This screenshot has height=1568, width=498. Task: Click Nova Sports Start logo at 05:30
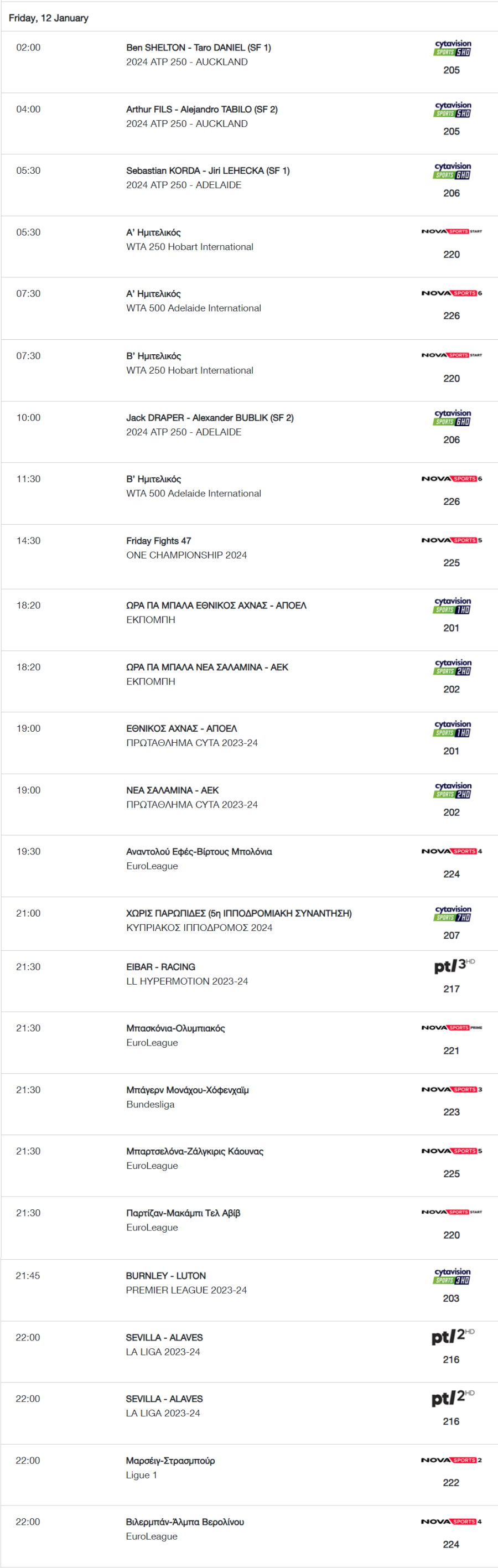point(452,231)
